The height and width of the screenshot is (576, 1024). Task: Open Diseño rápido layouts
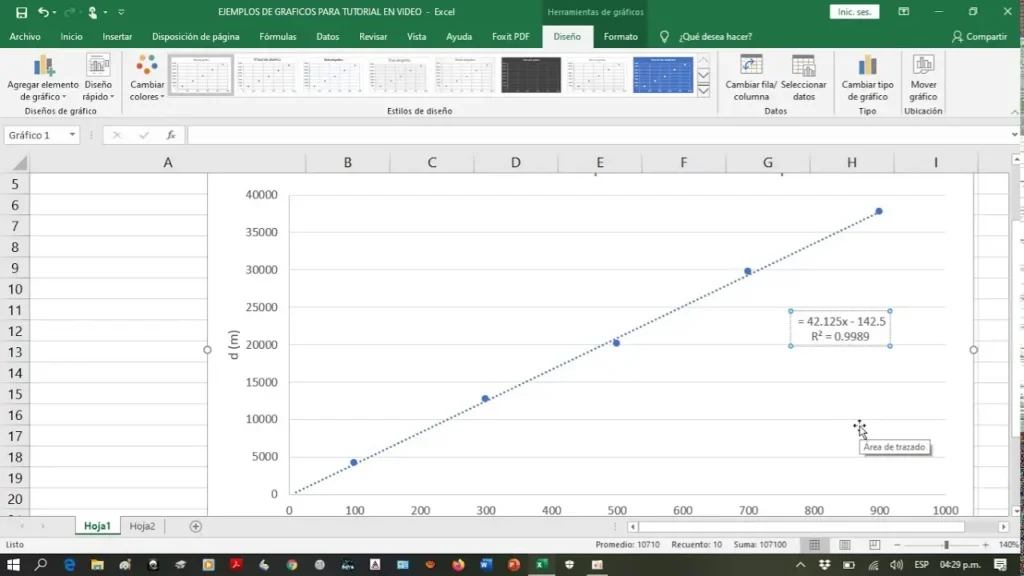[98, 67]
